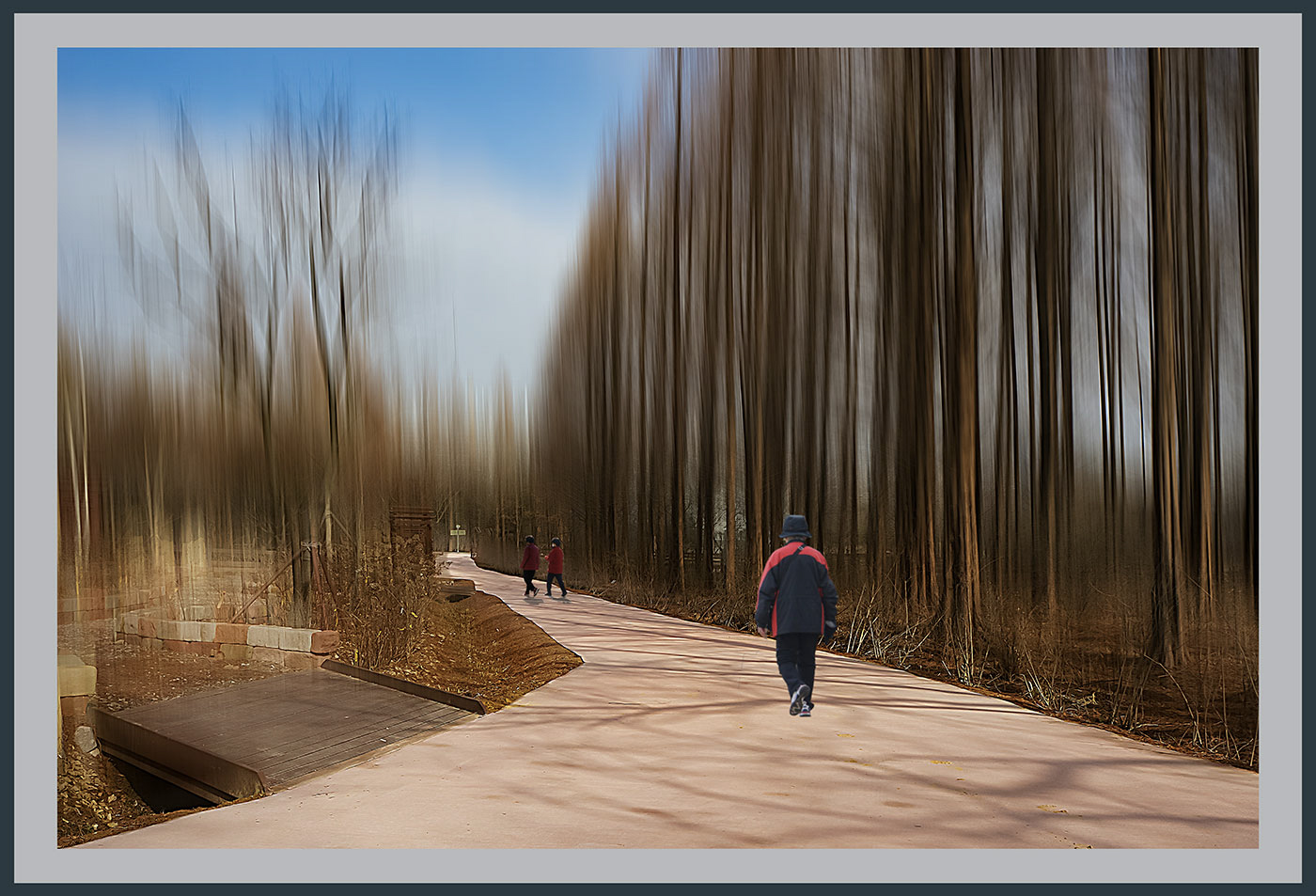
Task: Click the gray mat border below the photo
Action: tap(658, 865)
